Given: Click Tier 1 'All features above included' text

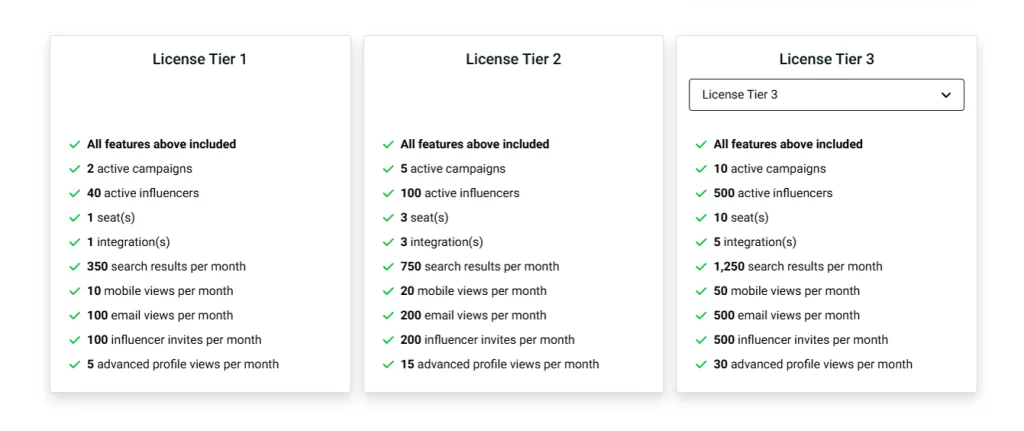Looking at the screenshot, I should [x=161, y=144].
